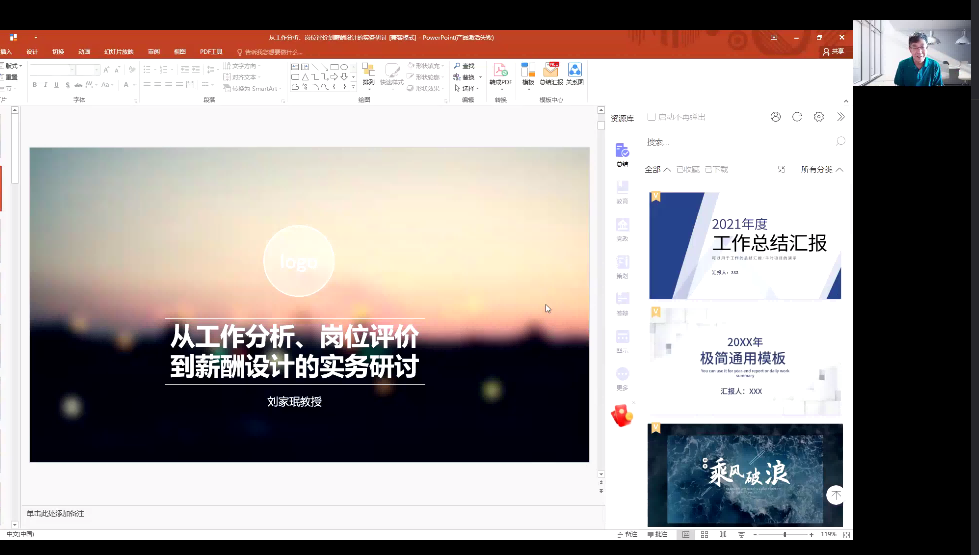Collapse the template panel with the double-arrow icon
This screenshot has width=979, height=555.
click(x=841, y=117)
